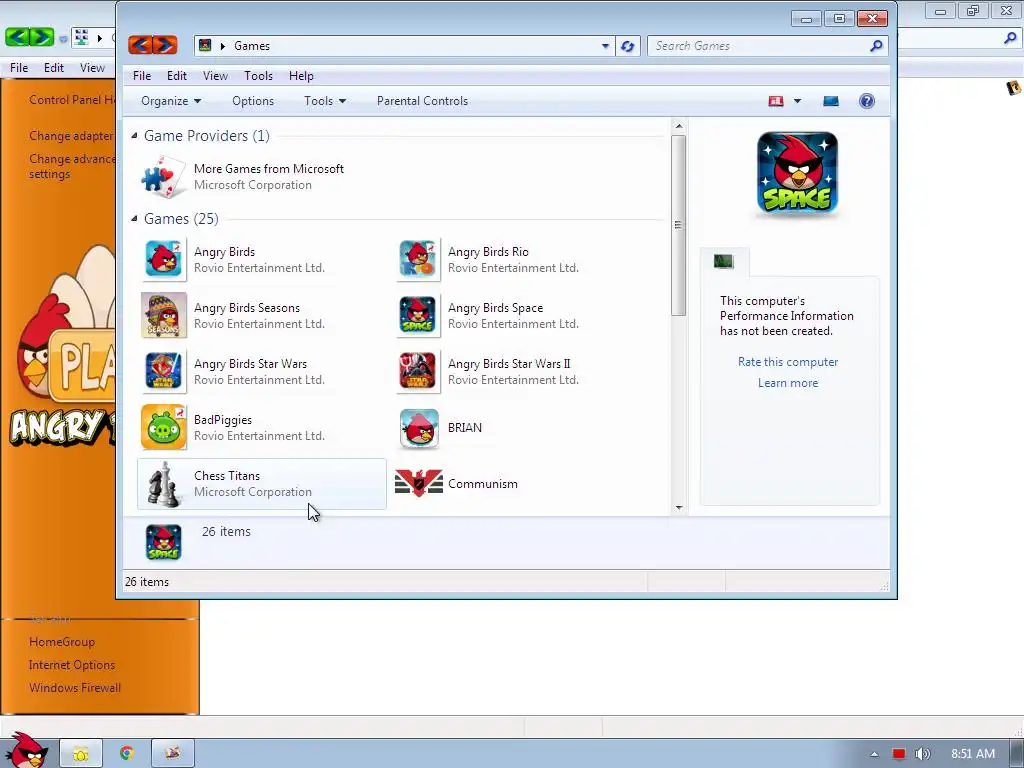Click the Rate this computer link
Viewport: 1024px width, 768px height.
point(788,362)
